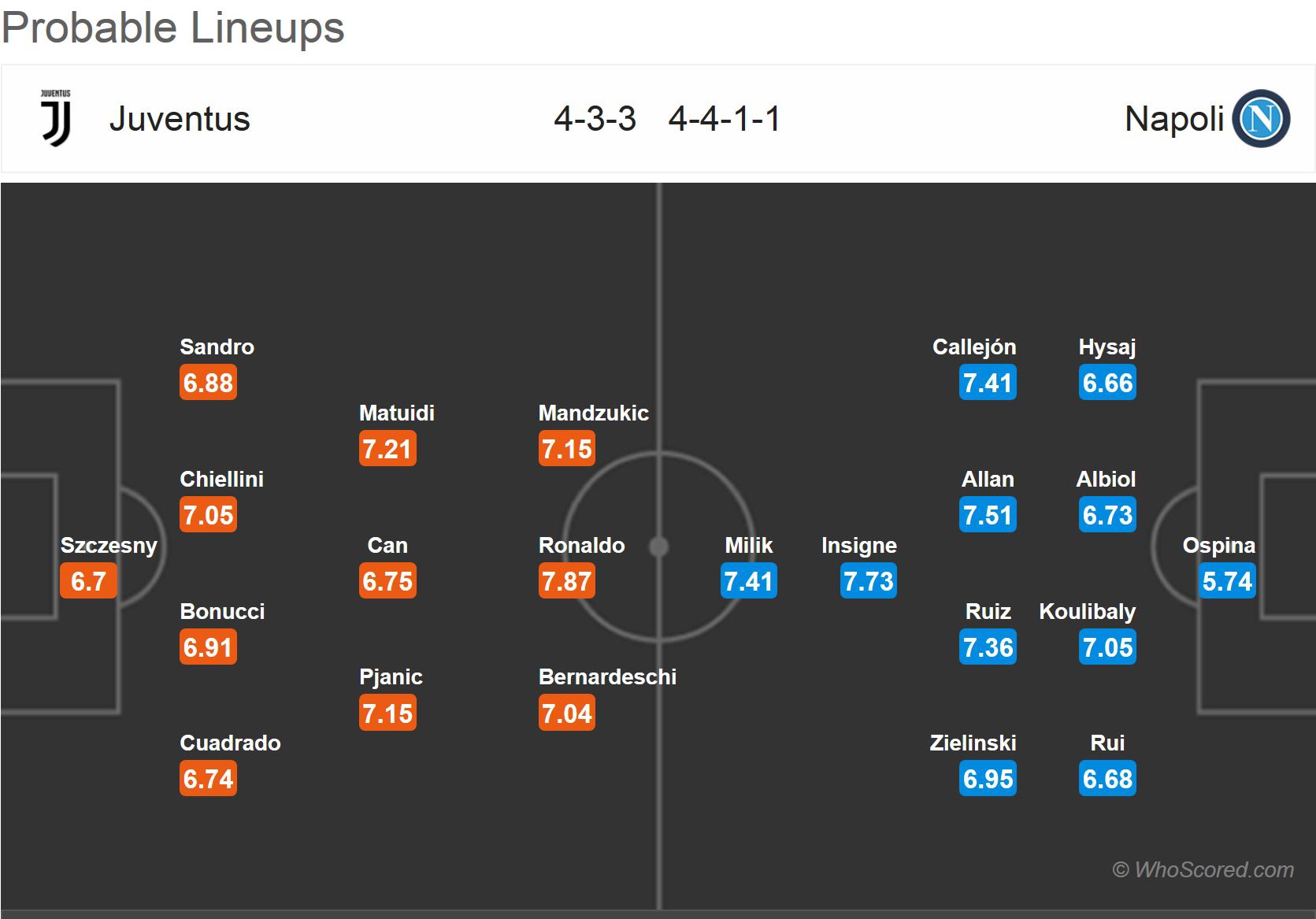Screen dimensions: 1316x919
Task: Click the Juventus club crest logo
Action: pos(56,118)
